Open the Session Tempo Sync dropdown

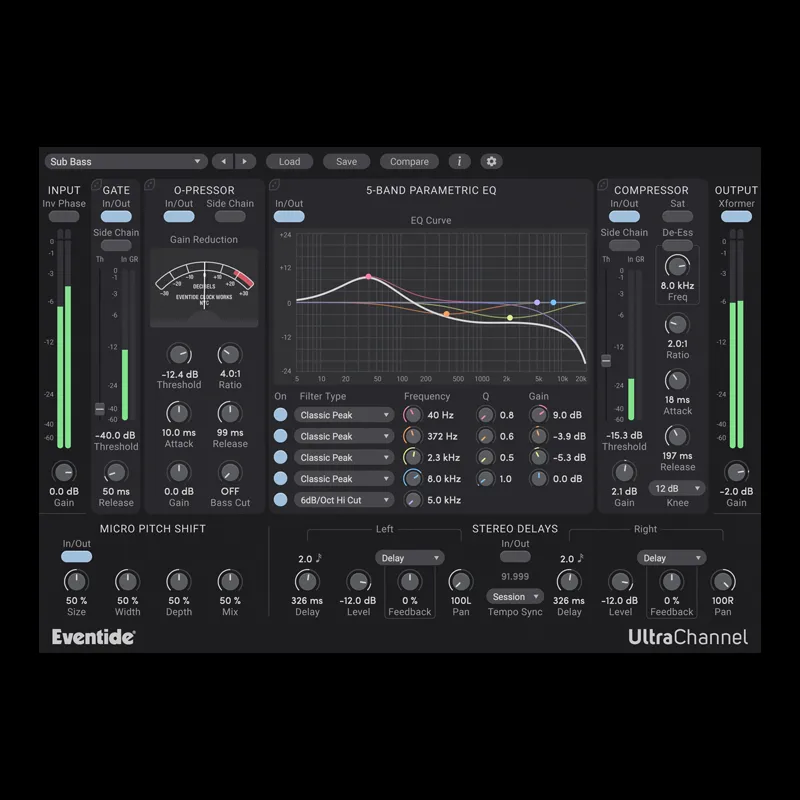(x=515, y=596)
